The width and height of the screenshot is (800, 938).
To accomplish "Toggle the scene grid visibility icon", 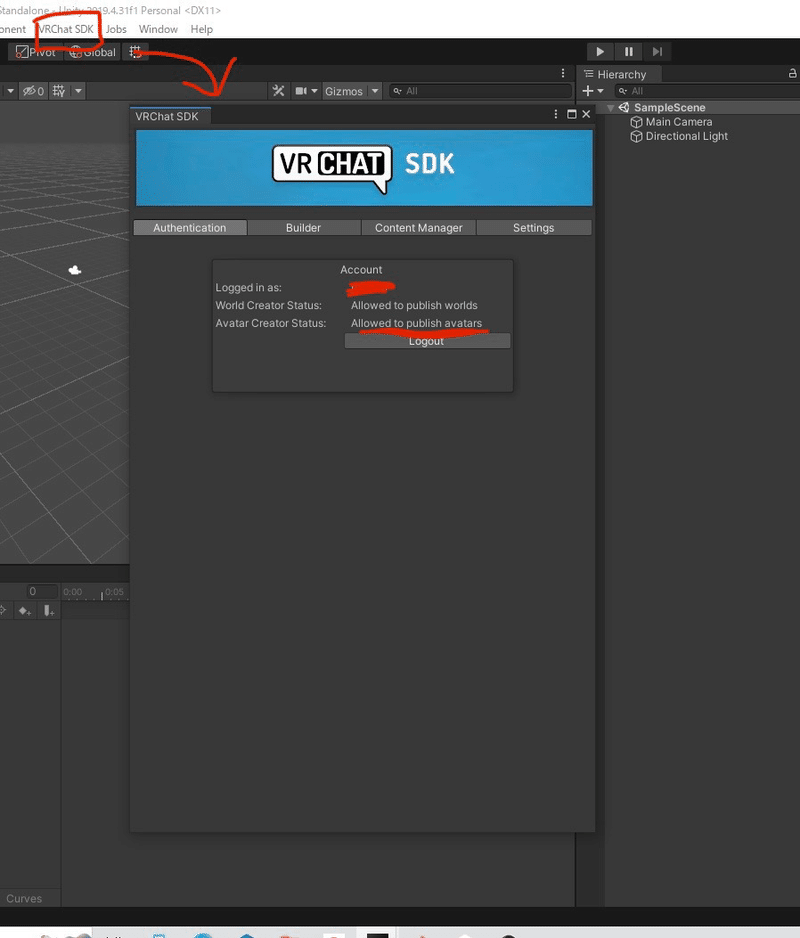I will click(59, 91).
